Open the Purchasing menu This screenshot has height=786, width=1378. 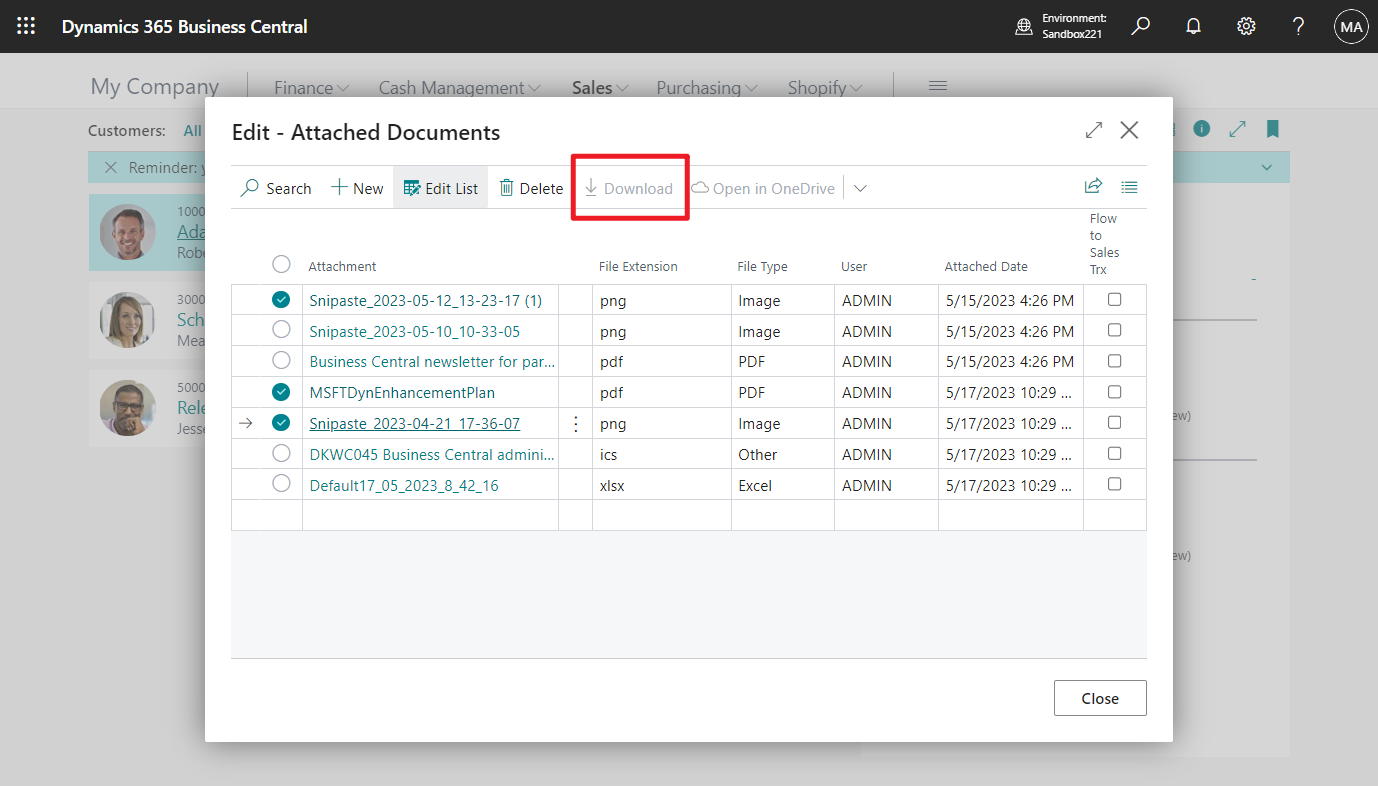pos(706,87)
